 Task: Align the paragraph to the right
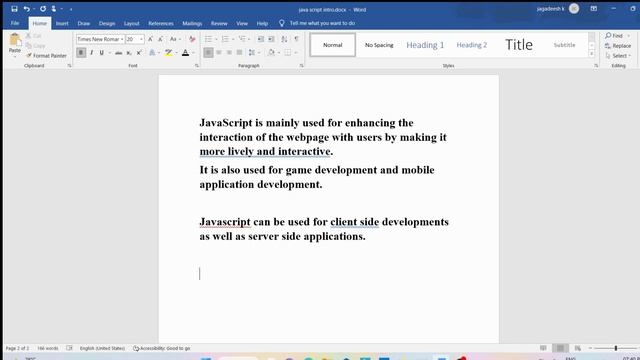point(229,53)
